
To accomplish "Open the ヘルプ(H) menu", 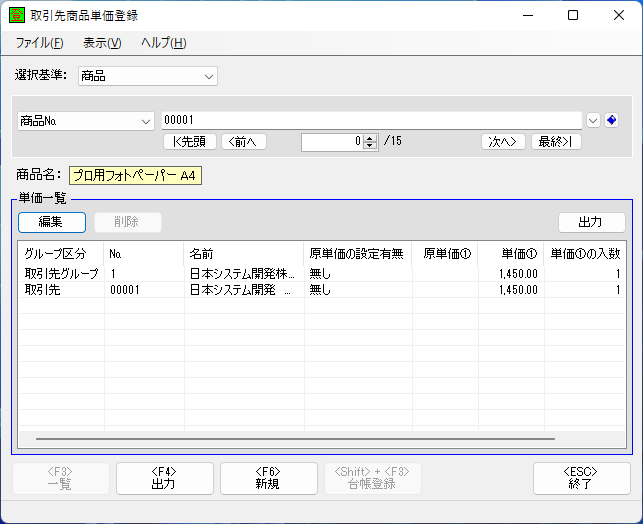I will 163,43.
